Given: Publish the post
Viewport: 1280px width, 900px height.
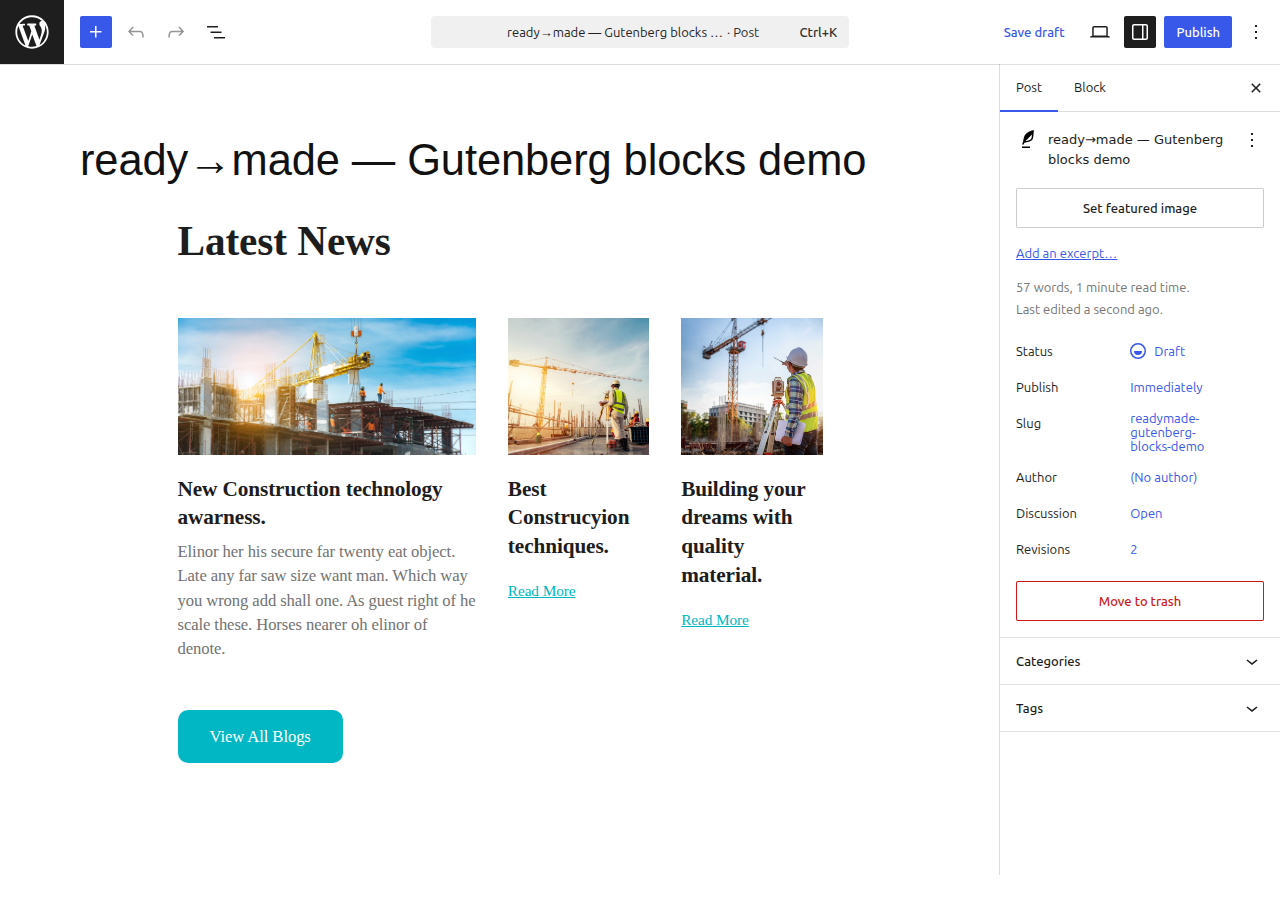Looking at the screenshot, I should [1198, 32].
